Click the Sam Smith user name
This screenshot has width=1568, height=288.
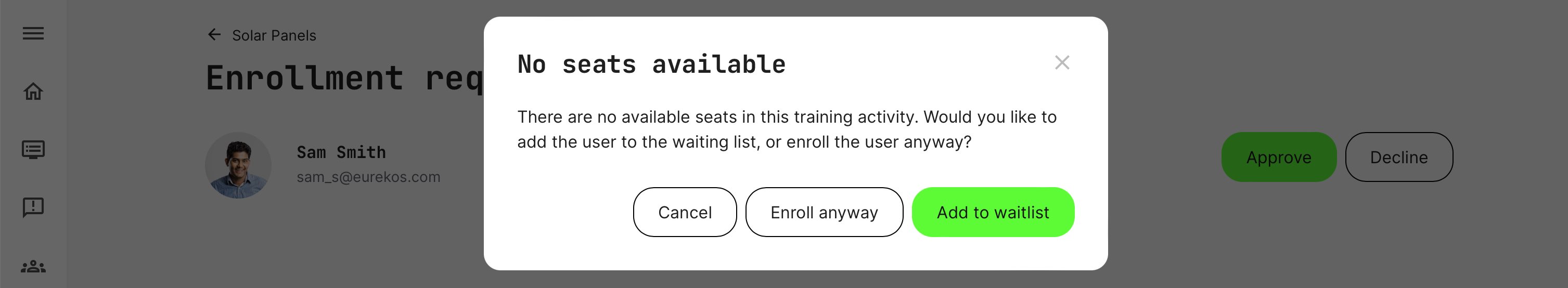click(341, 152)
